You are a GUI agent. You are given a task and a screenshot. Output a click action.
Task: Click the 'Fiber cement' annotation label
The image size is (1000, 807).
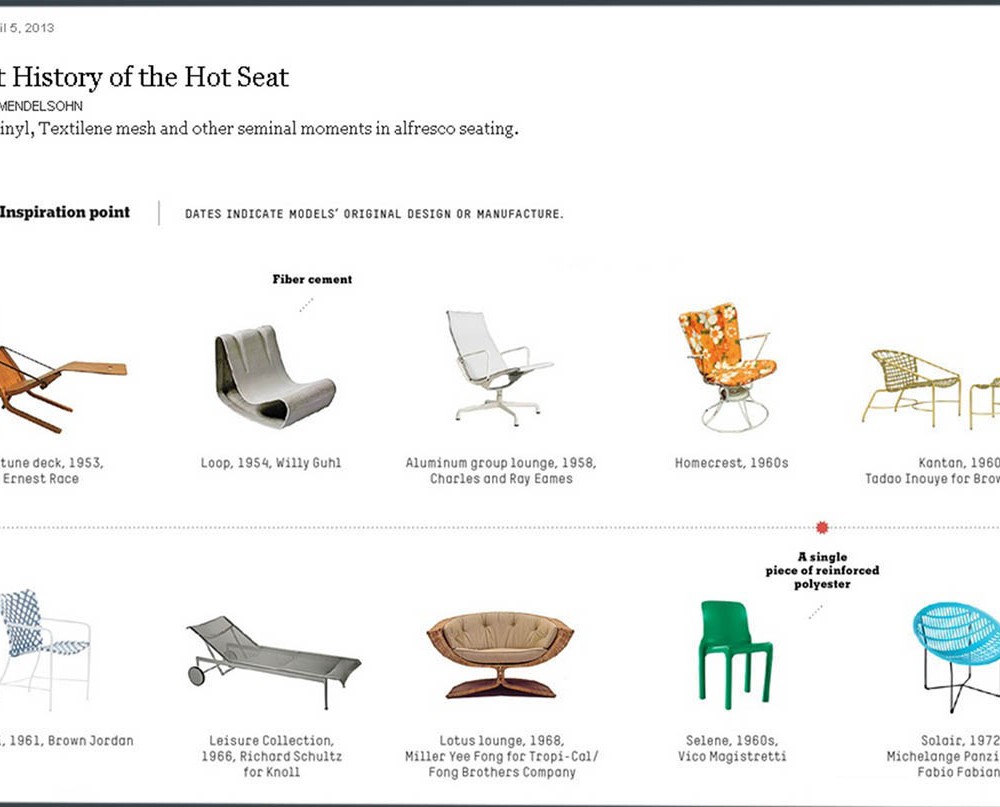coord(312,280)
